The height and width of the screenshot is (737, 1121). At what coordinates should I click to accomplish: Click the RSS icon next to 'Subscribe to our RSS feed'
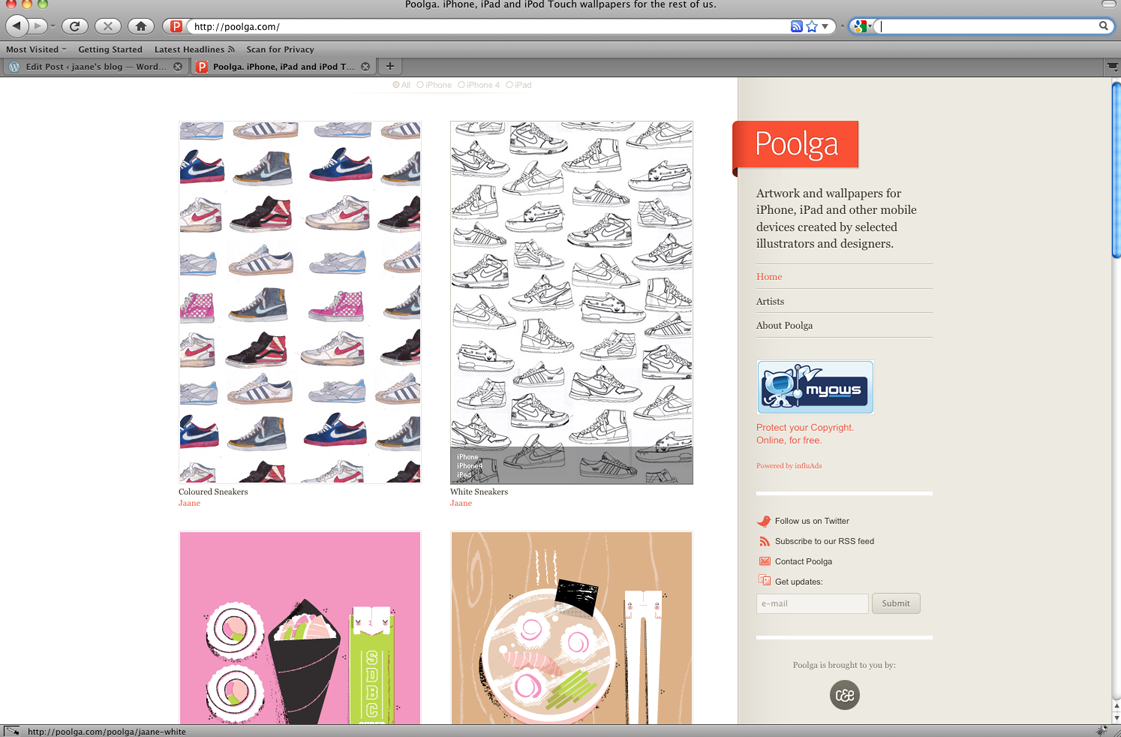[x=764, y=540]
